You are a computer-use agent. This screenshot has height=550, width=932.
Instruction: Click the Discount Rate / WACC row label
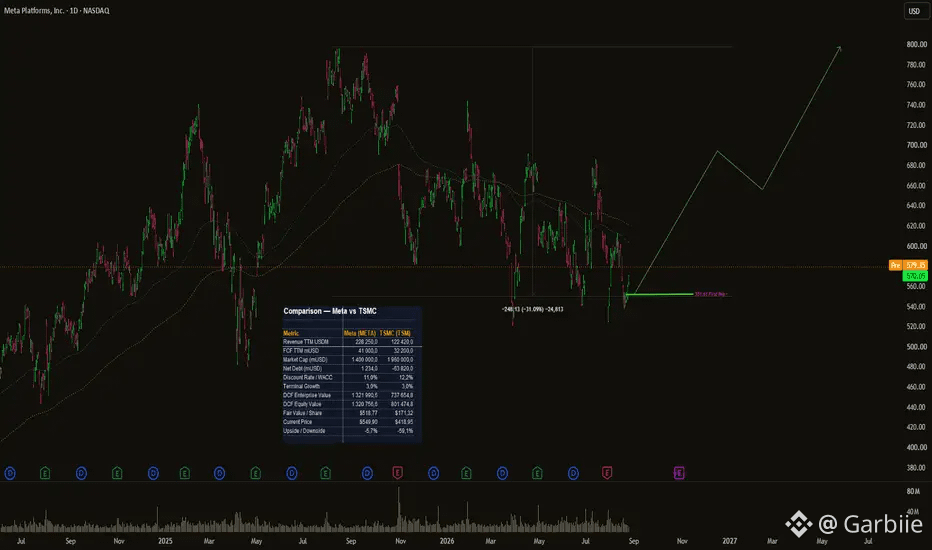[x=308, y=378]
